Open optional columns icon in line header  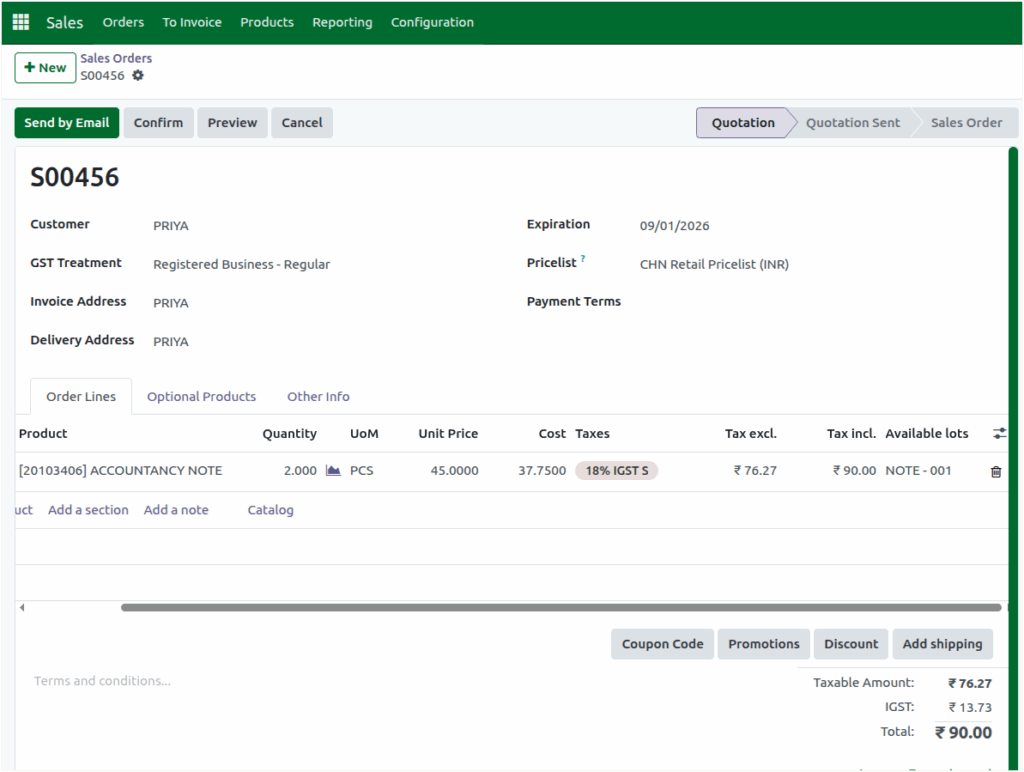(x=998, y=433)
